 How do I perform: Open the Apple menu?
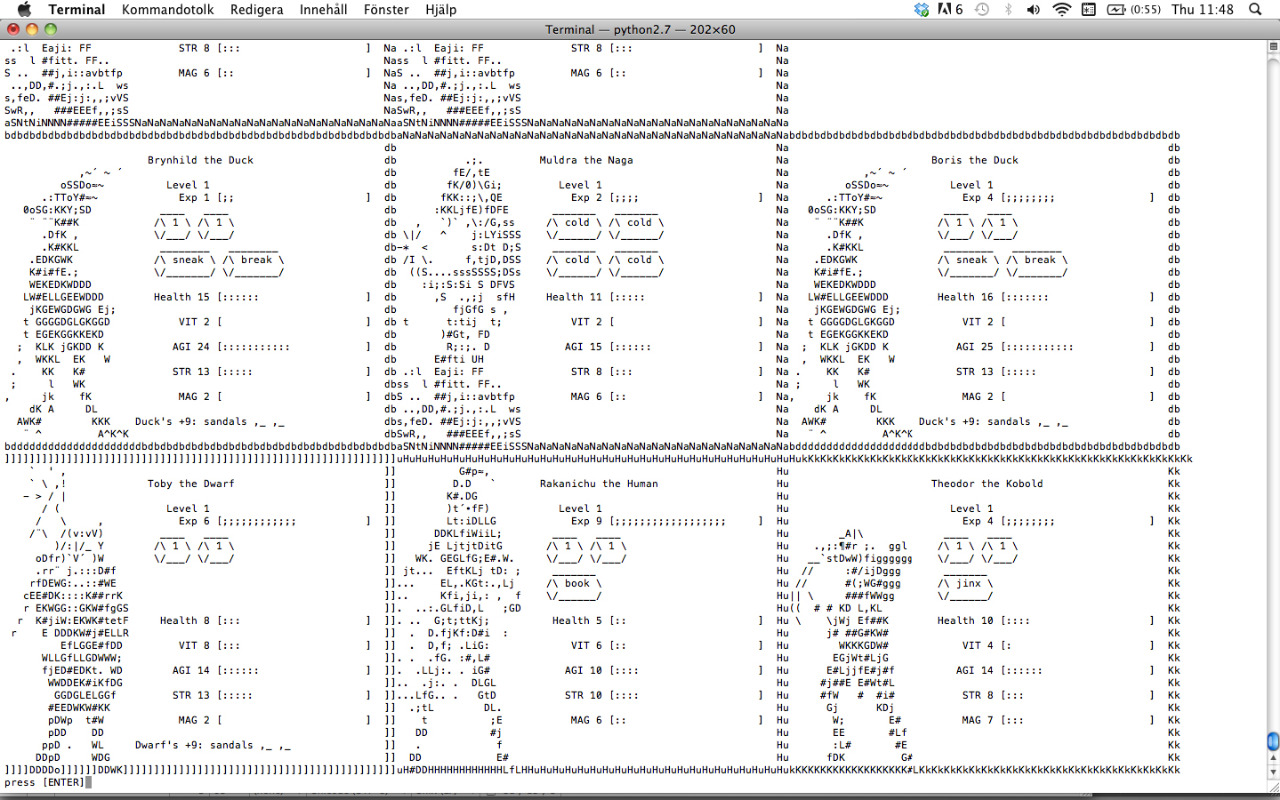point(24,10)
